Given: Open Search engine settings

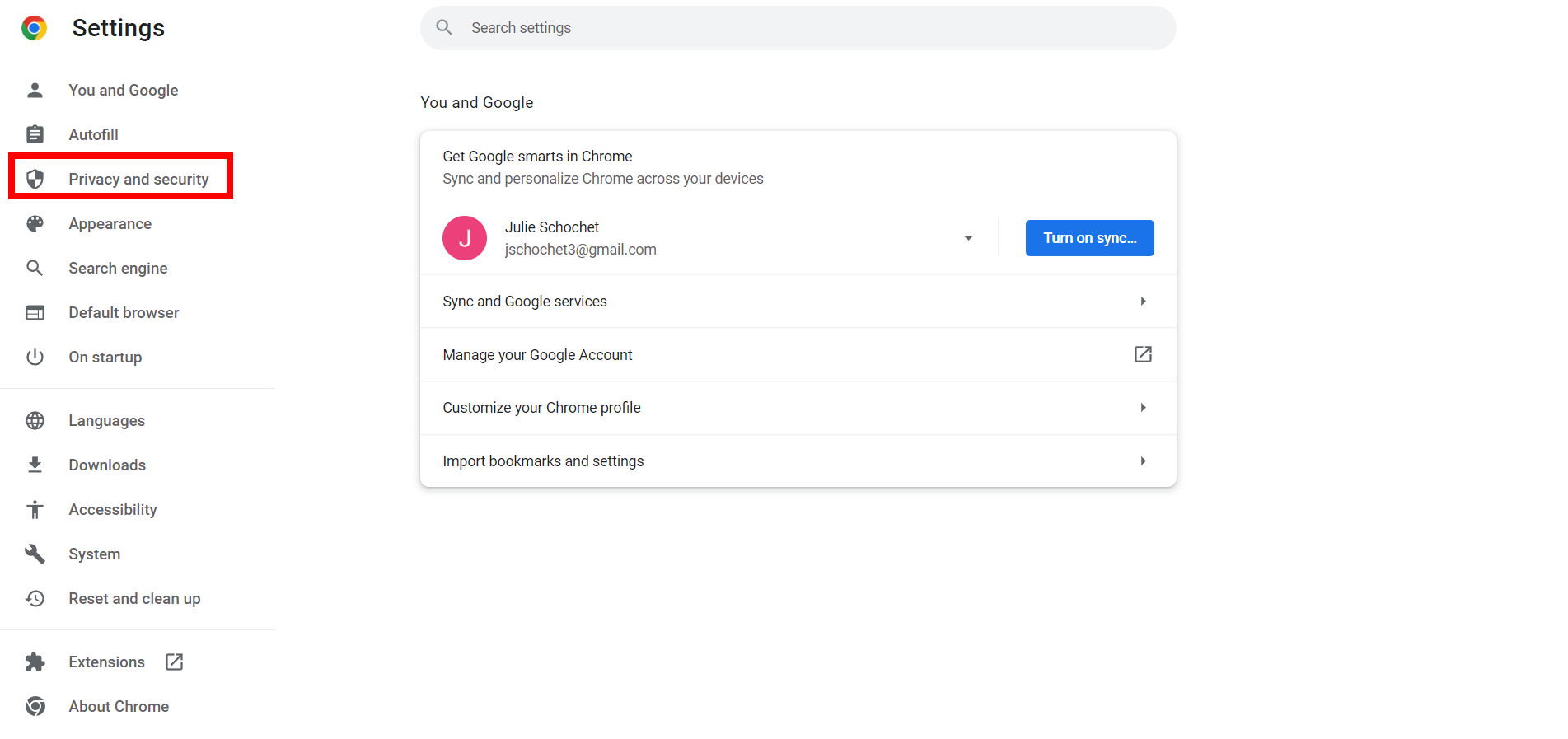Looking at the screenshot, I should [x=118, y=268].
